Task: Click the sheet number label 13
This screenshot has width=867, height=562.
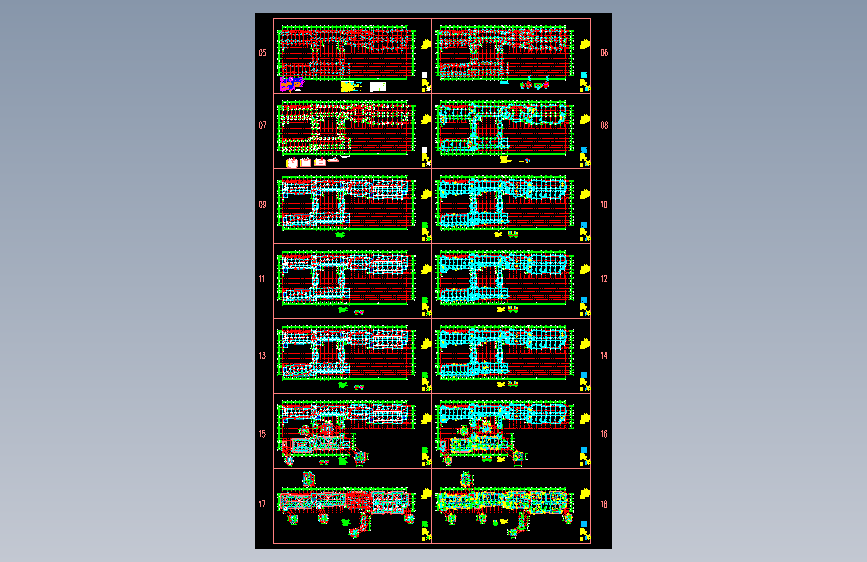Action: click(262, 356)
